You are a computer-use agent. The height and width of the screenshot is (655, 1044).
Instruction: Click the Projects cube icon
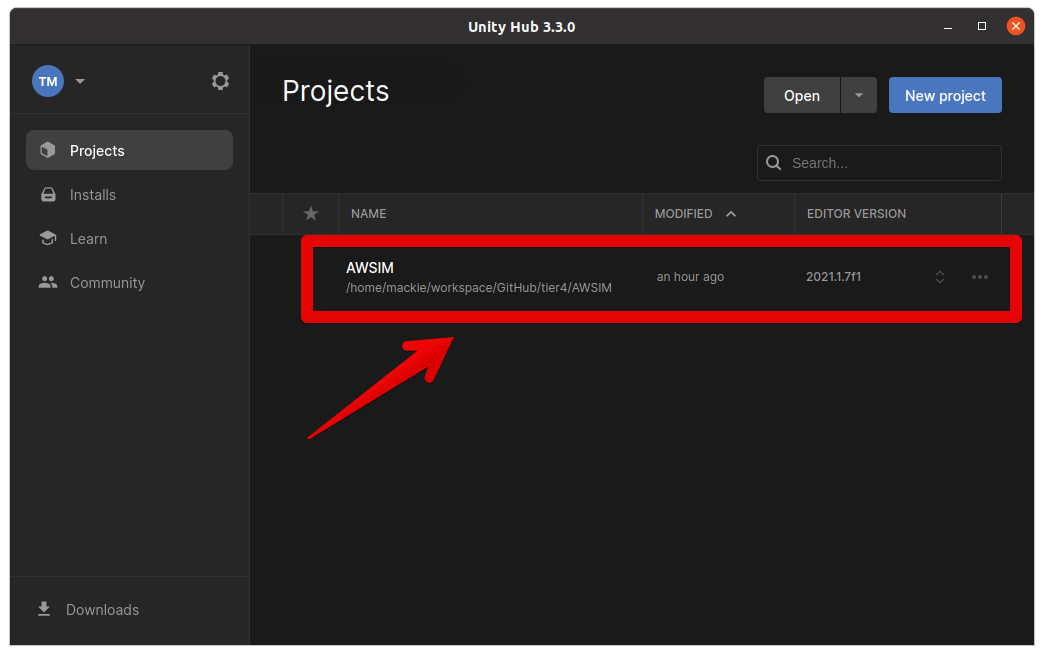pos(48,150)
